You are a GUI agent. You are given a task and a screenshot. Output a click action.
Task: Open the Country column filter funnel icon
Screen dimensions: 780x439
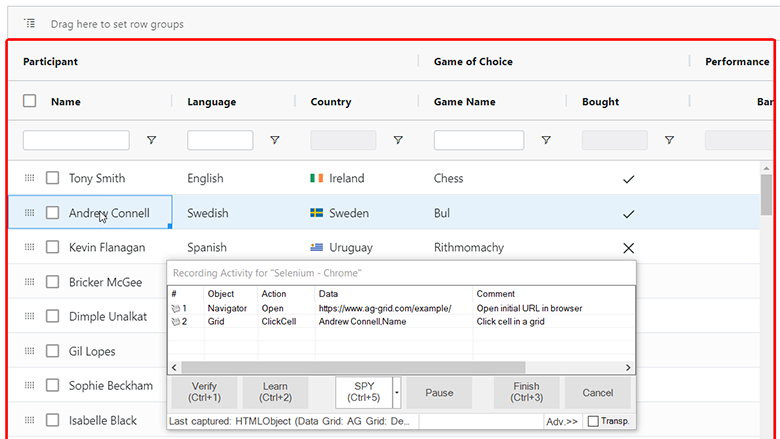click(398, 140)
